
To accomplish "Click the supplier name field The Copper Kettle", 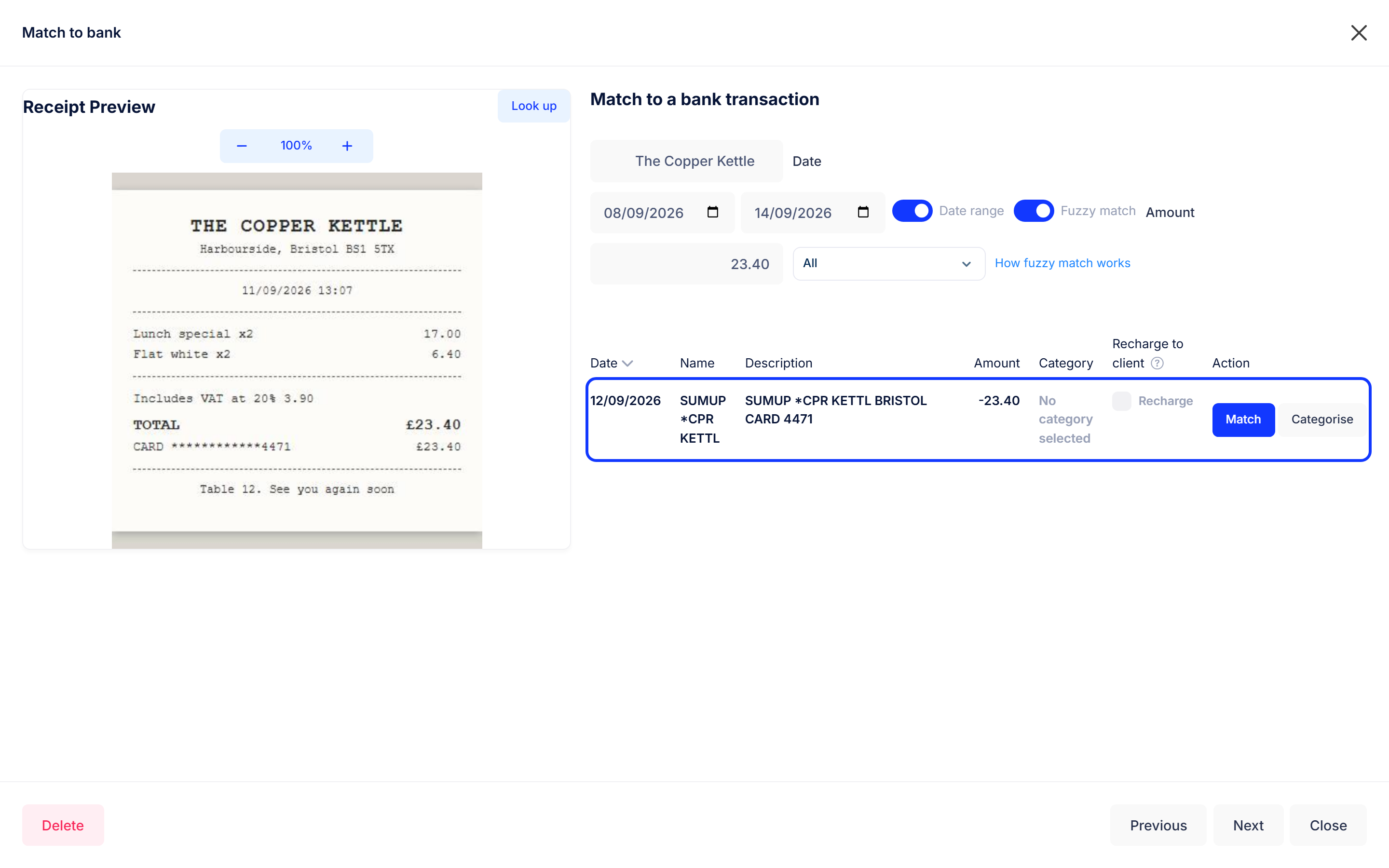I will (x=686, y=161).
